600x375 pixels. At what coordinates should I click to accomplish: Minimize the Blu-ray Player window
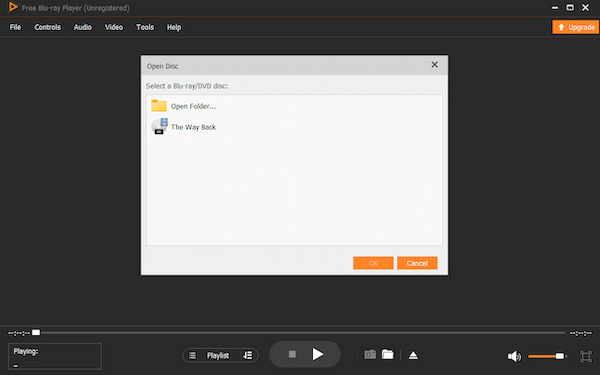[555, 8]
